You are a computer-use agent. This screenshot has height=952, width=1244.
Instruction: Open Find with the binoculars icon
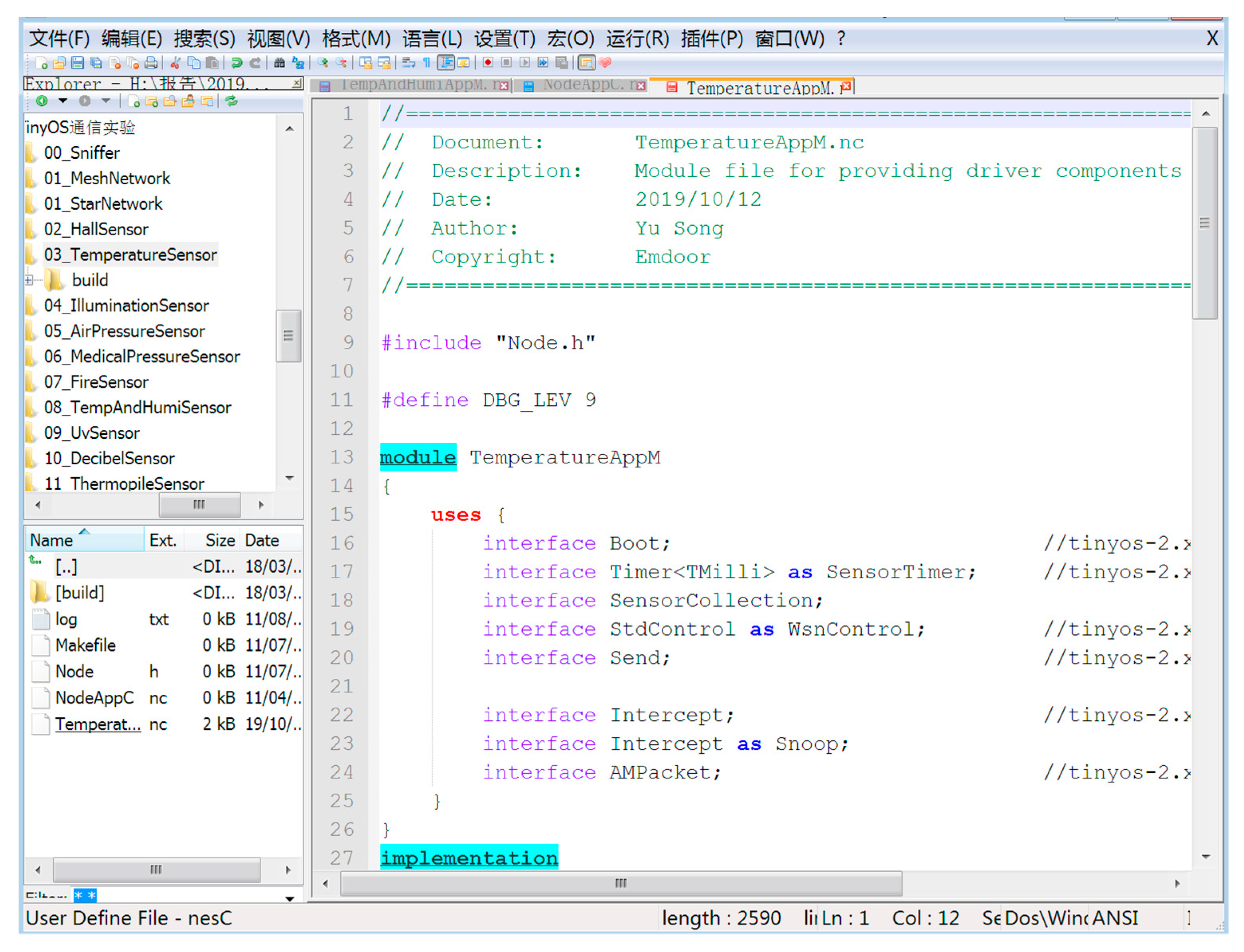pyautogui.click(x=280, y=63)
